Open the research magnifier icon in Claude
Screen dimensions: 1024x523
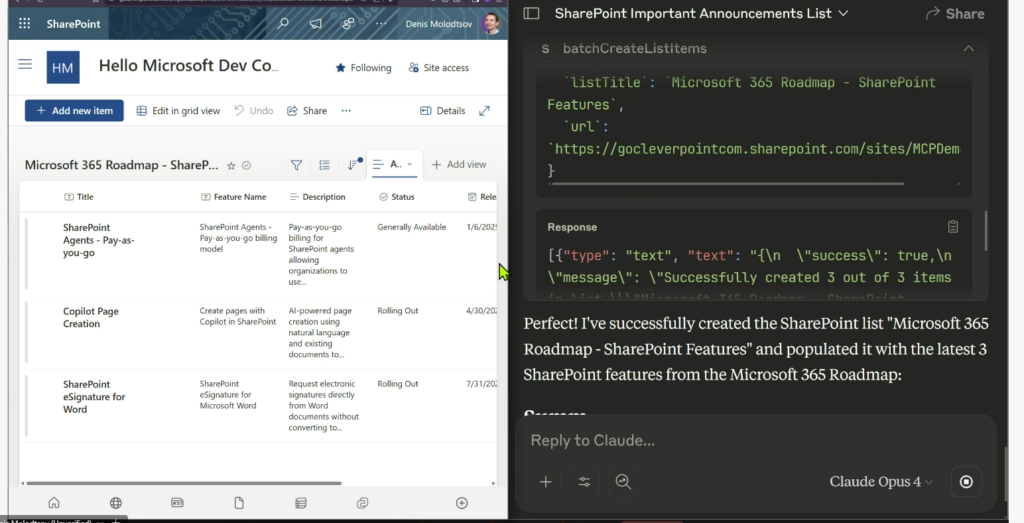(x=623, y=482)
